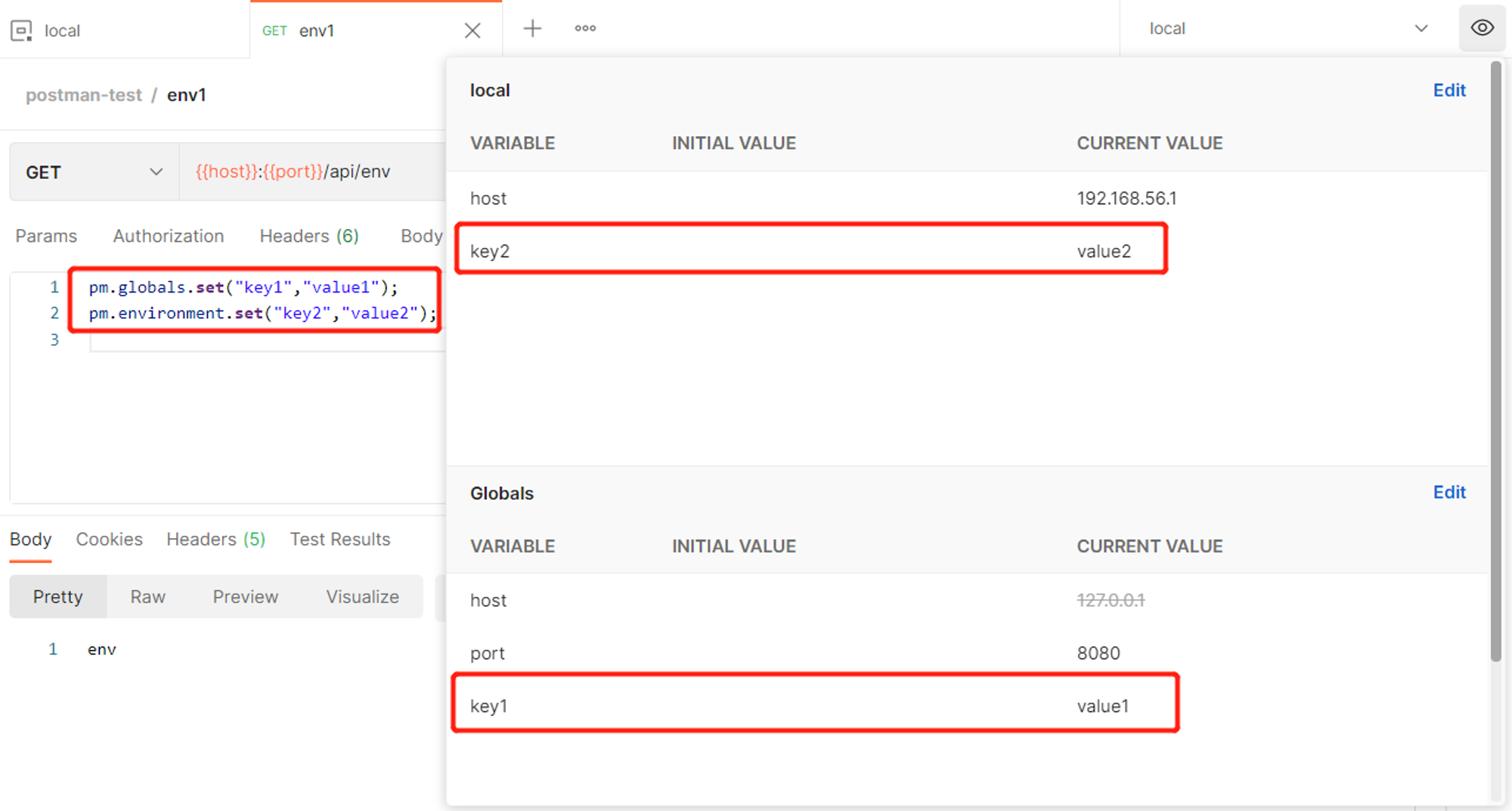The width and height of the screenshot is (1512, 811).
Task: Click the key1 variable name
Action: click(489, 707)
